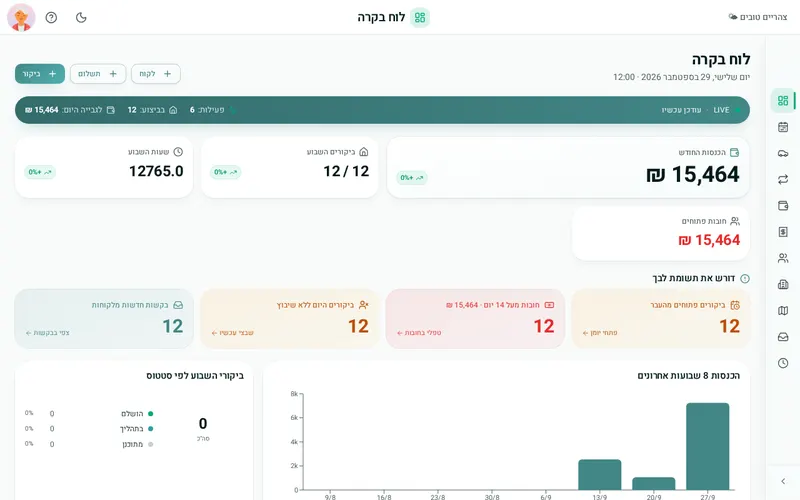Viewport: 800px width, 500px height.
Task: Click the טפלי בחובות link
Action: [419, 333]
